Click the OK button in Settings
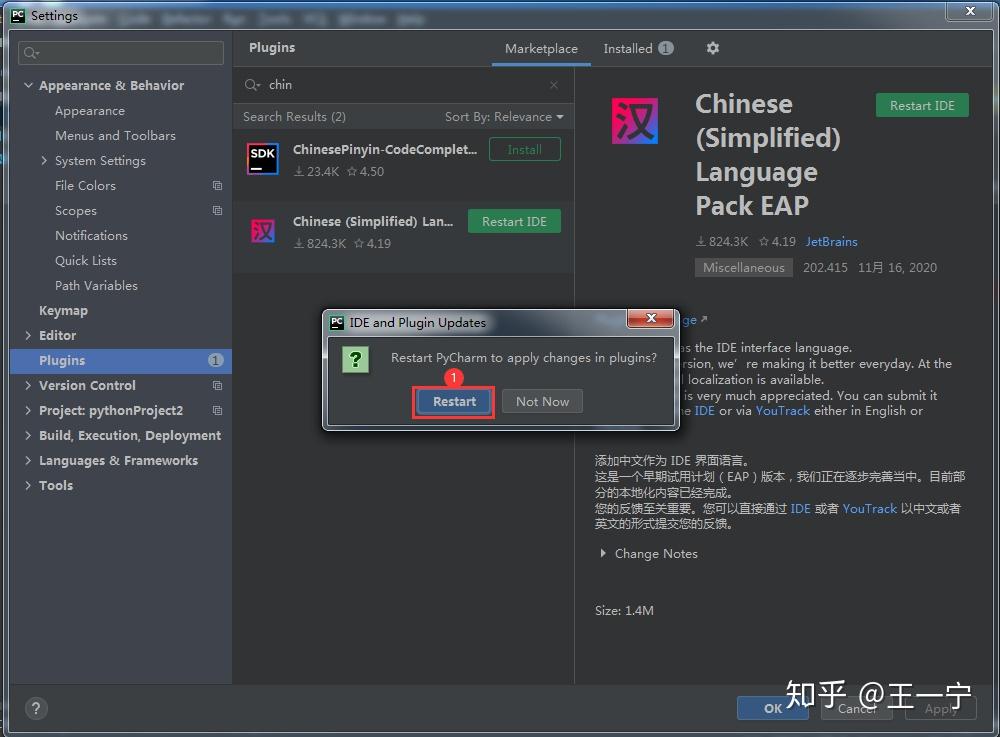The height and width of the screenshot is (737, 1000). click(x=773, y=708)
